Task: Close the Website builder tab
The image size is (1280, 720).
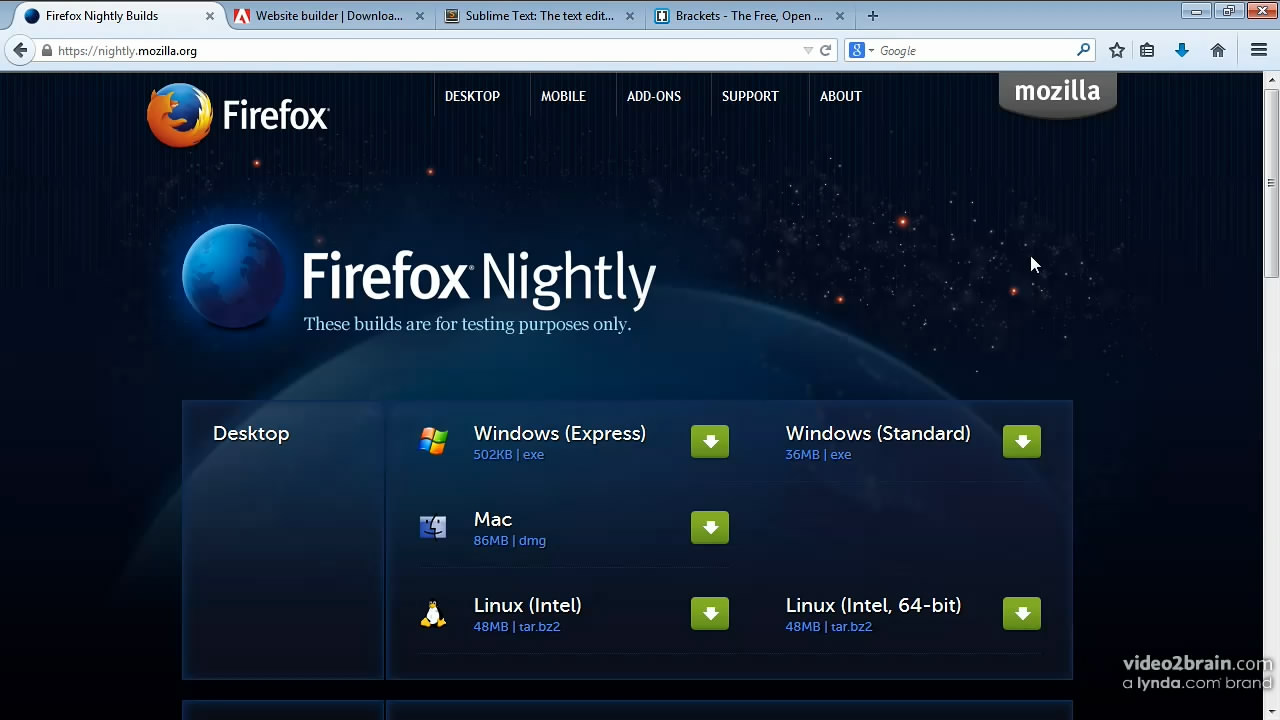Action: pyautogui.click(x=420, y=16)
